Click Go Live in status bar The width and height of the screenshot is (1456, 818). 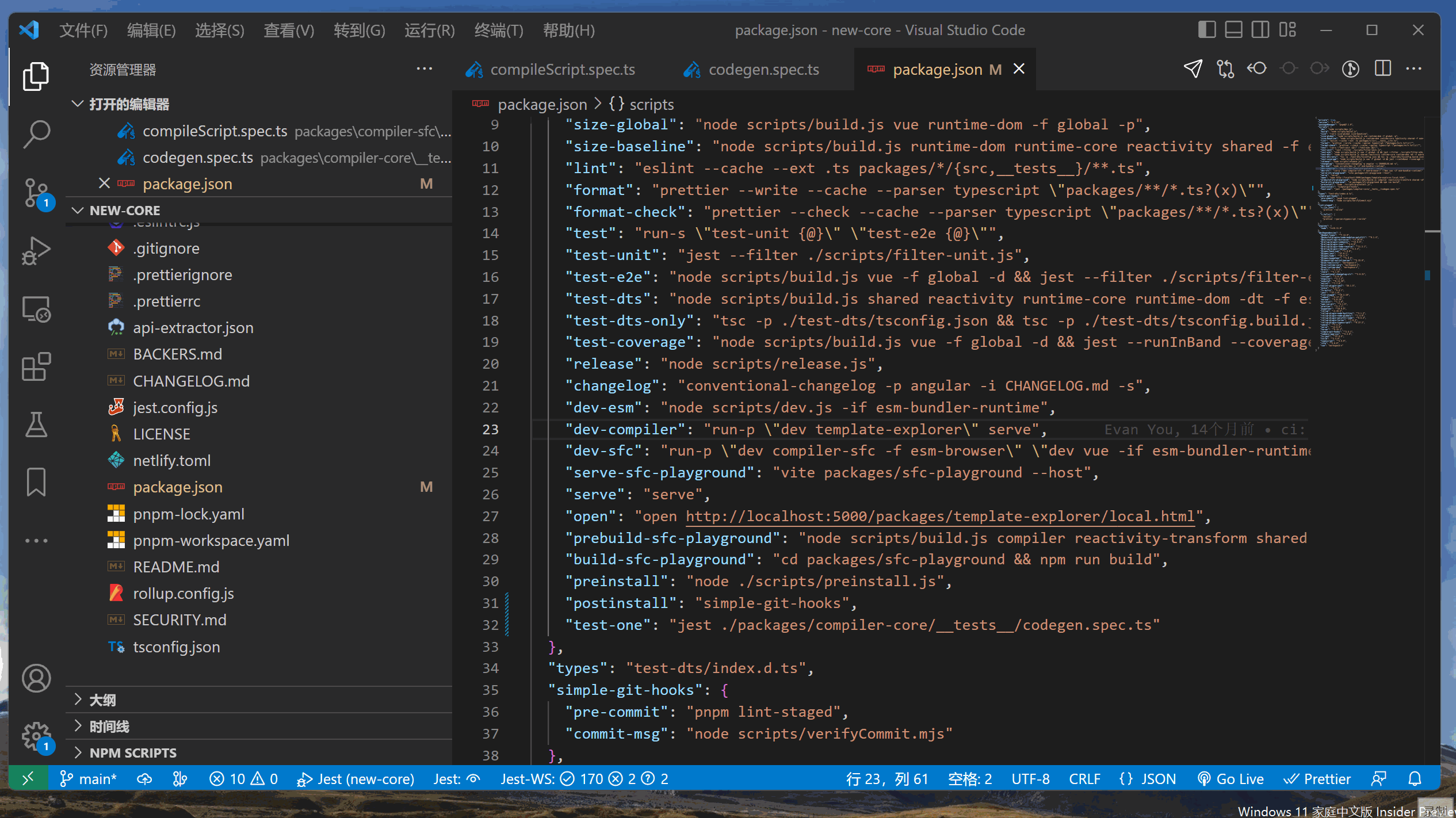tap(1230, 779)
